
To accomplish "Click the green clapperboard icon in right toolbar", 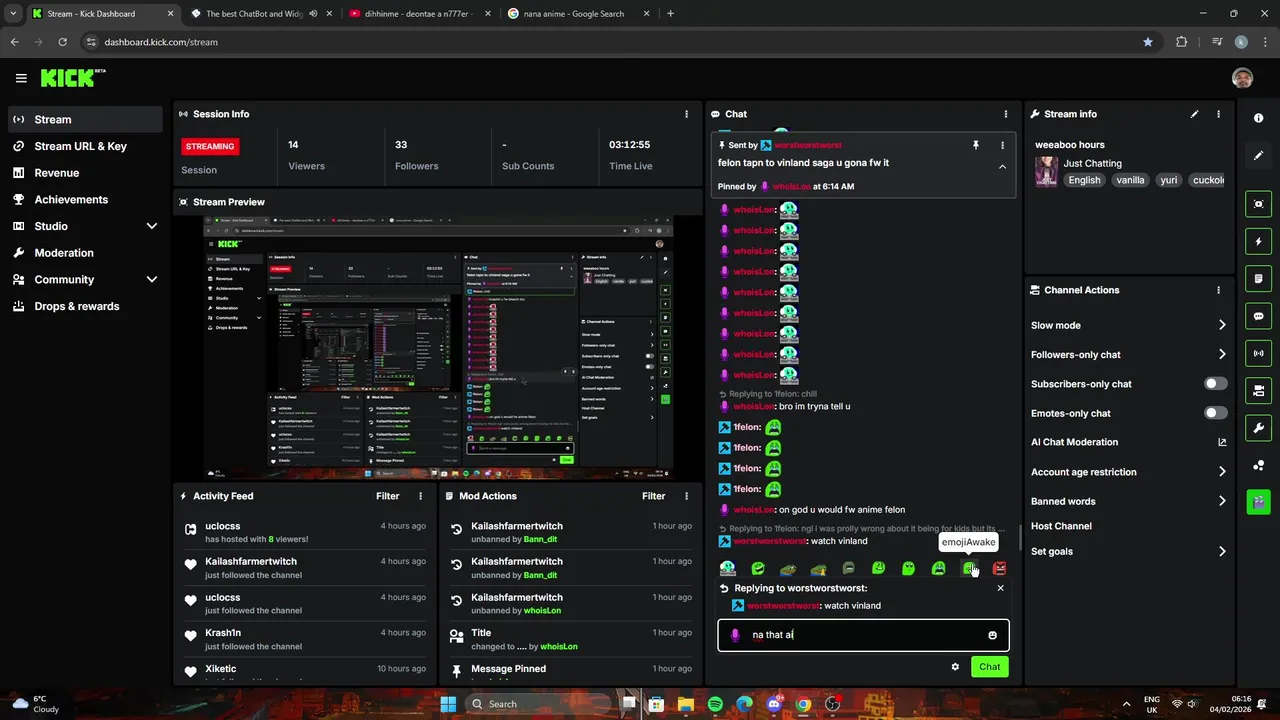I will (x=1258, y=501).
